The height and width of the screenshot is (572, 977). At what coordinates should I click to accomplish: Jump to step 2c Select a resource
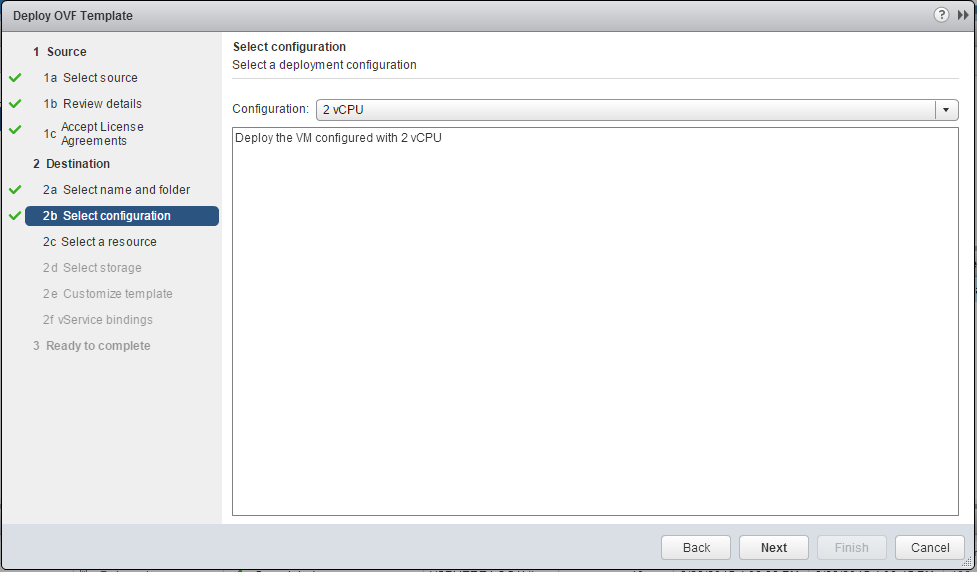coord(108,242)
